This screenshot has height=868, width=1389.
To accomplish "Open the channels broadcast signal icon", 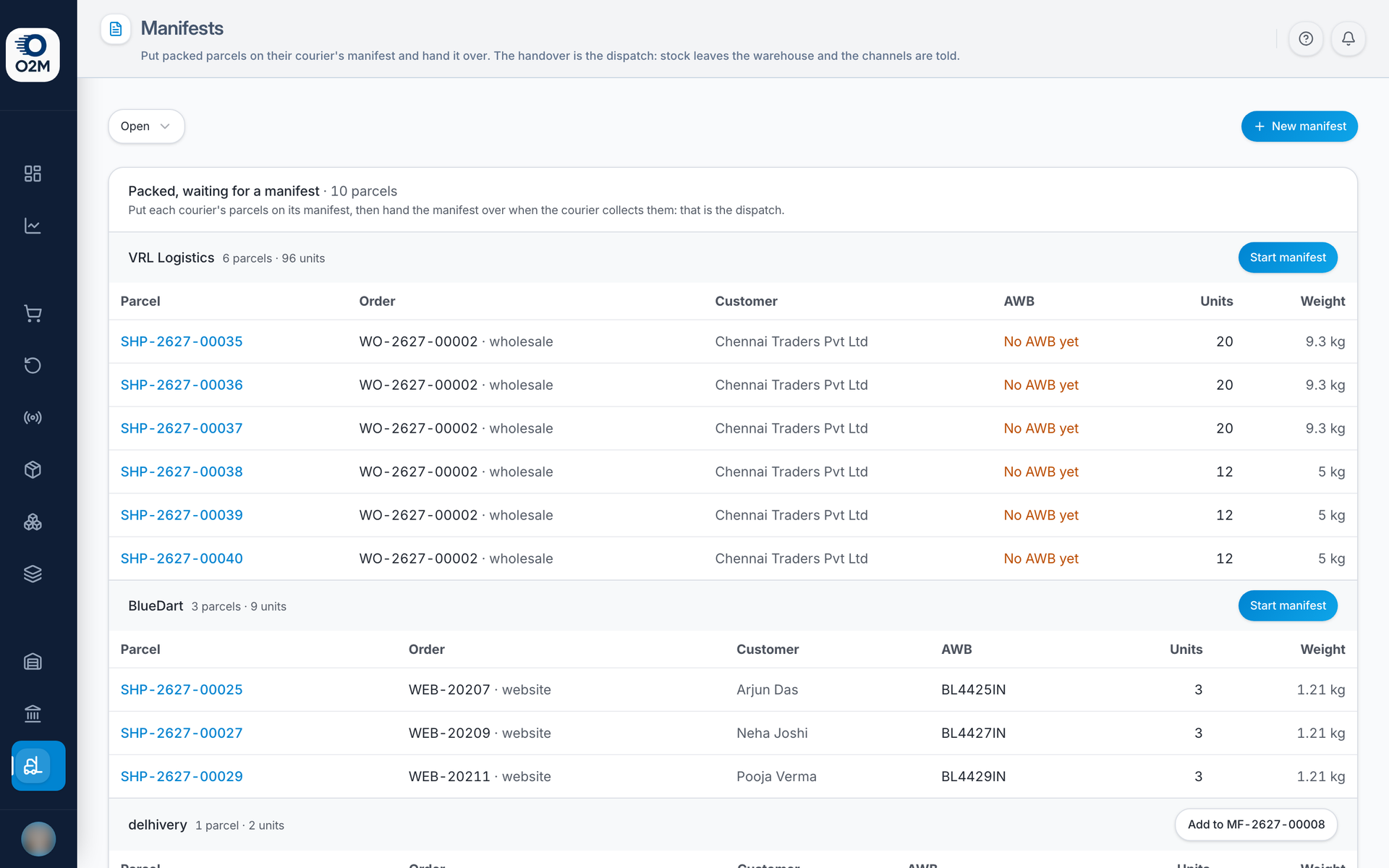I will point(33,417).
